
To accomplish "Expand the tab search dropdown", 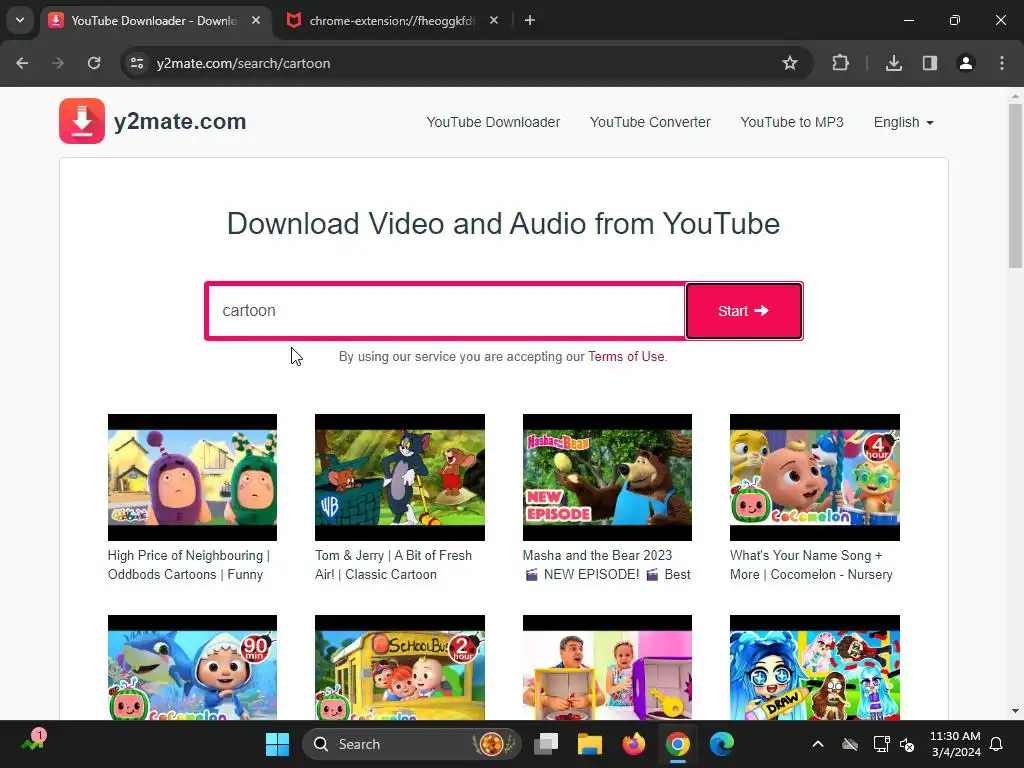I will (x=20, y=20).
